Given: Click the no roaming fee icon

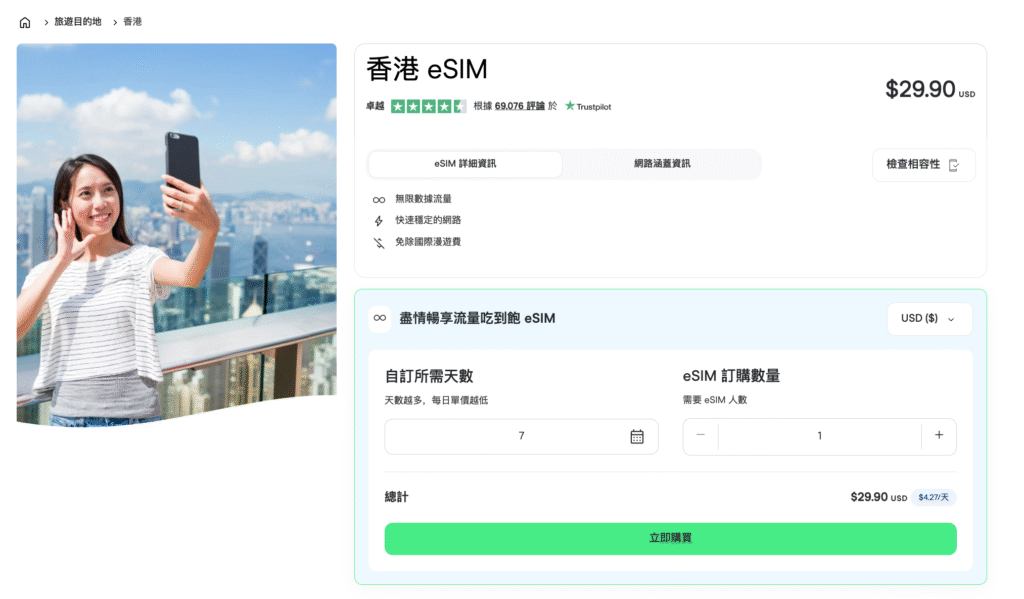Looking at the screenshot, I should [x=379, y=242].
